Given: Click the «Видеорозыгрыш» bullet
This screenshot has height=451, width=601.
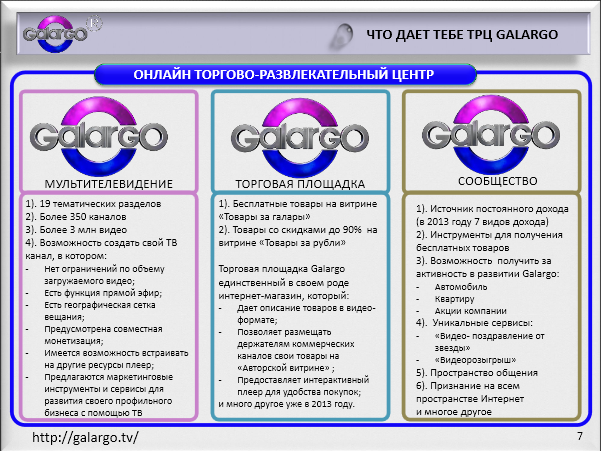Looking at the screenshot, I should pos(475,360).
